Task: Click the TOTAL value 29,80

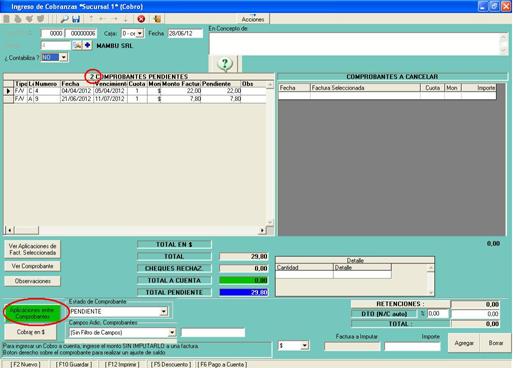Action: [244, 256]
